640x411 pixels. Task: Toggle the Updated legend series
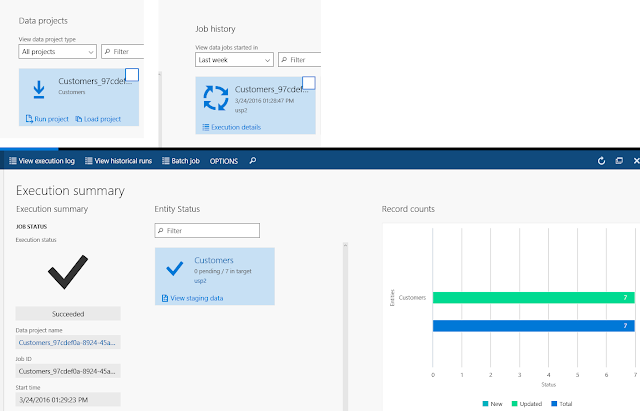coord(527,404)
